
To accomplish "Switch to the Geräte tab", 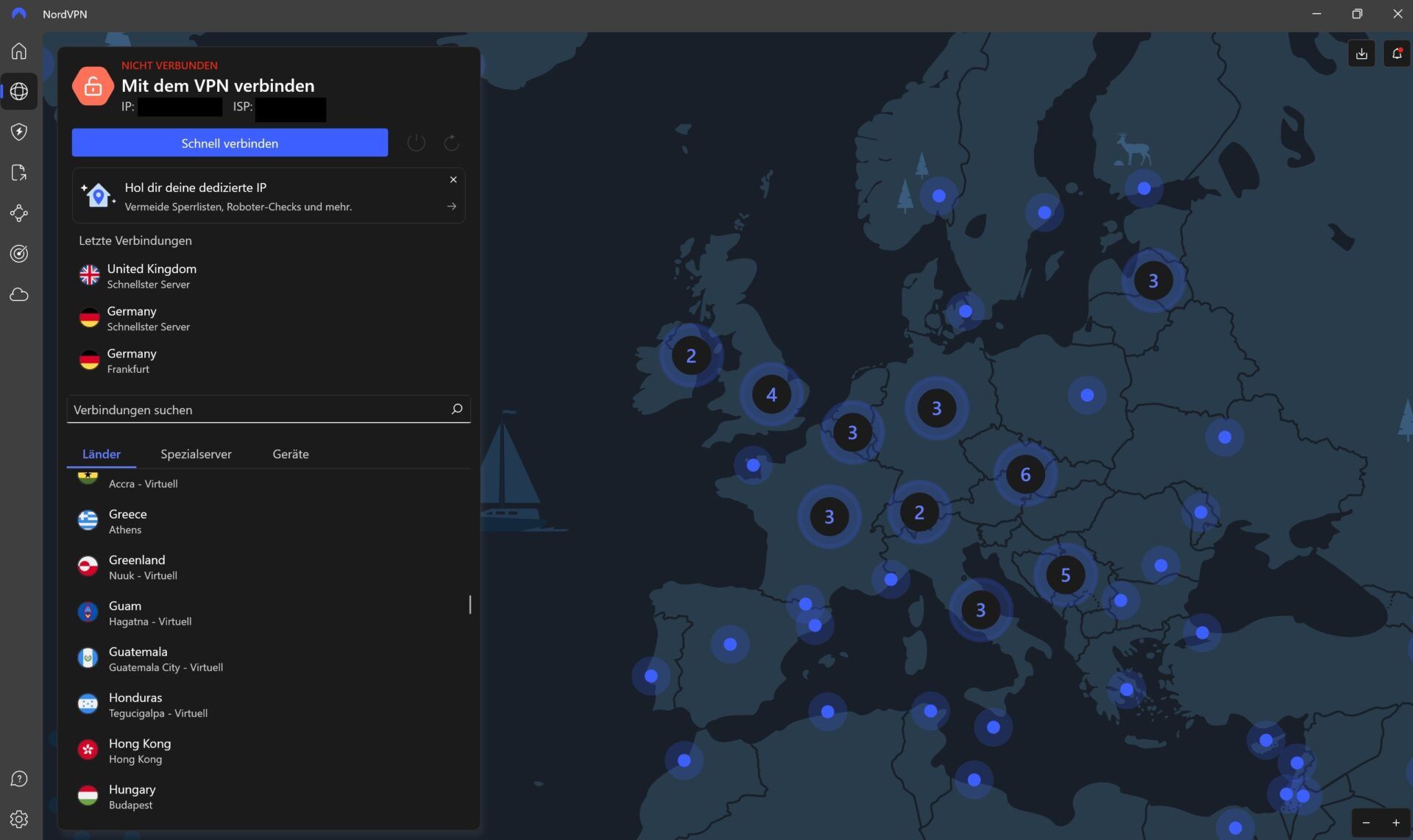I will point(291,454).
